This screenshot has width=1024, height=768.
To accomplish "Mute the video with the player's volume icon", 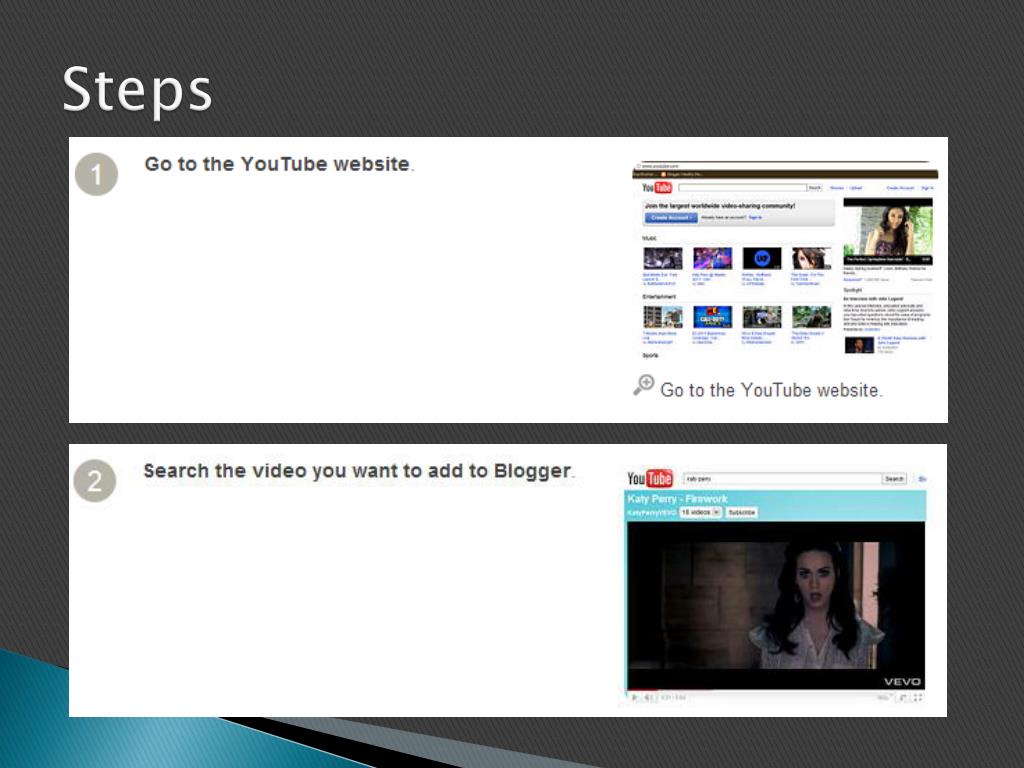I will 648,697.
